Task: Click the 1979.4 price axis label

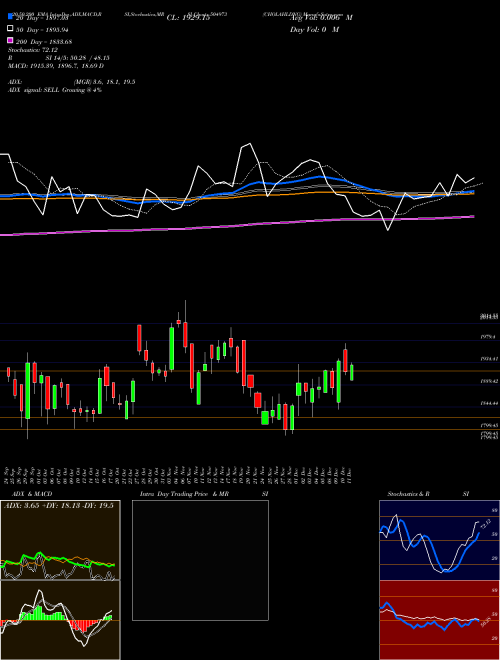Action: point(487,337)
